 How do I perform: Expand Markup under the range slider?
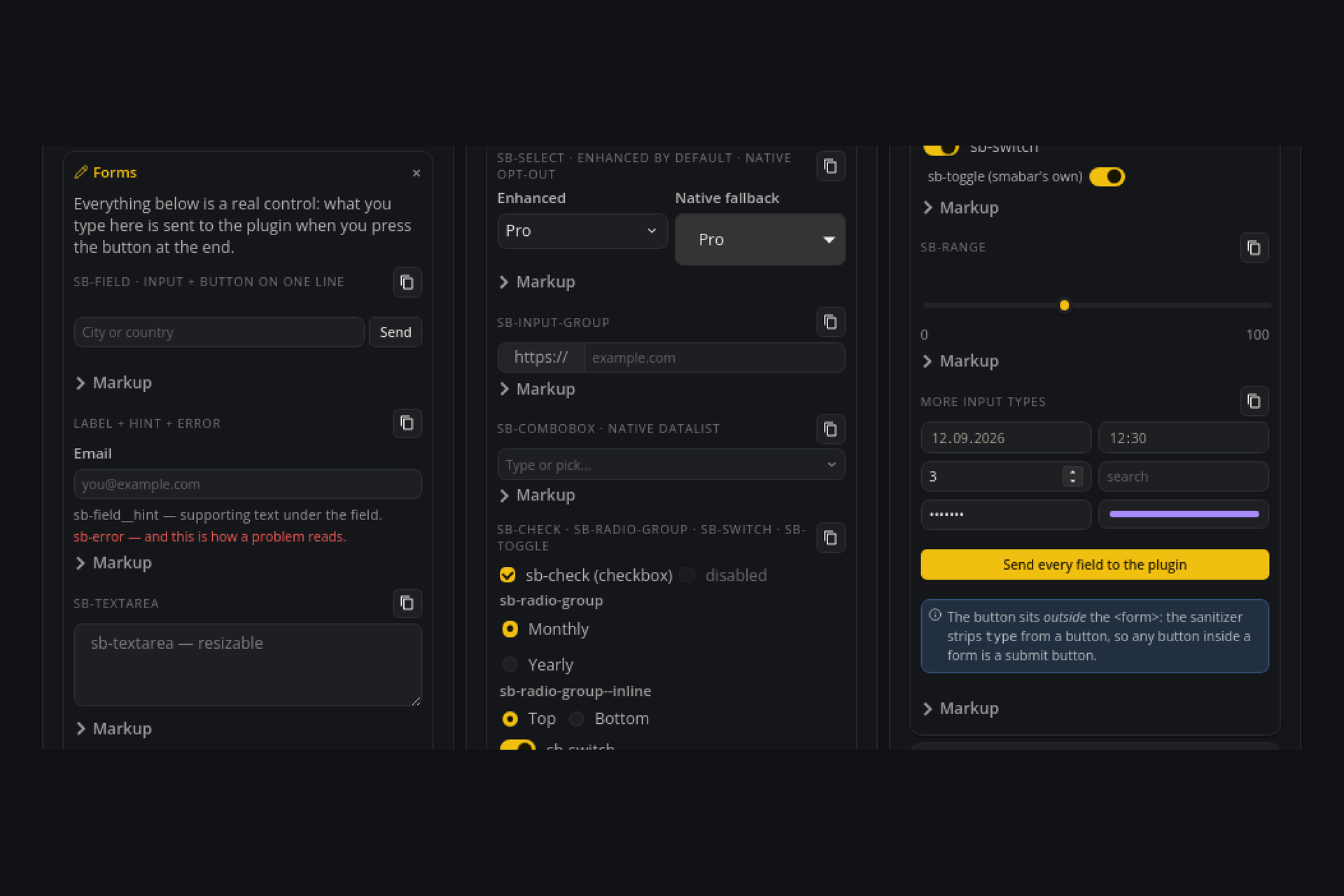[960, 361]
